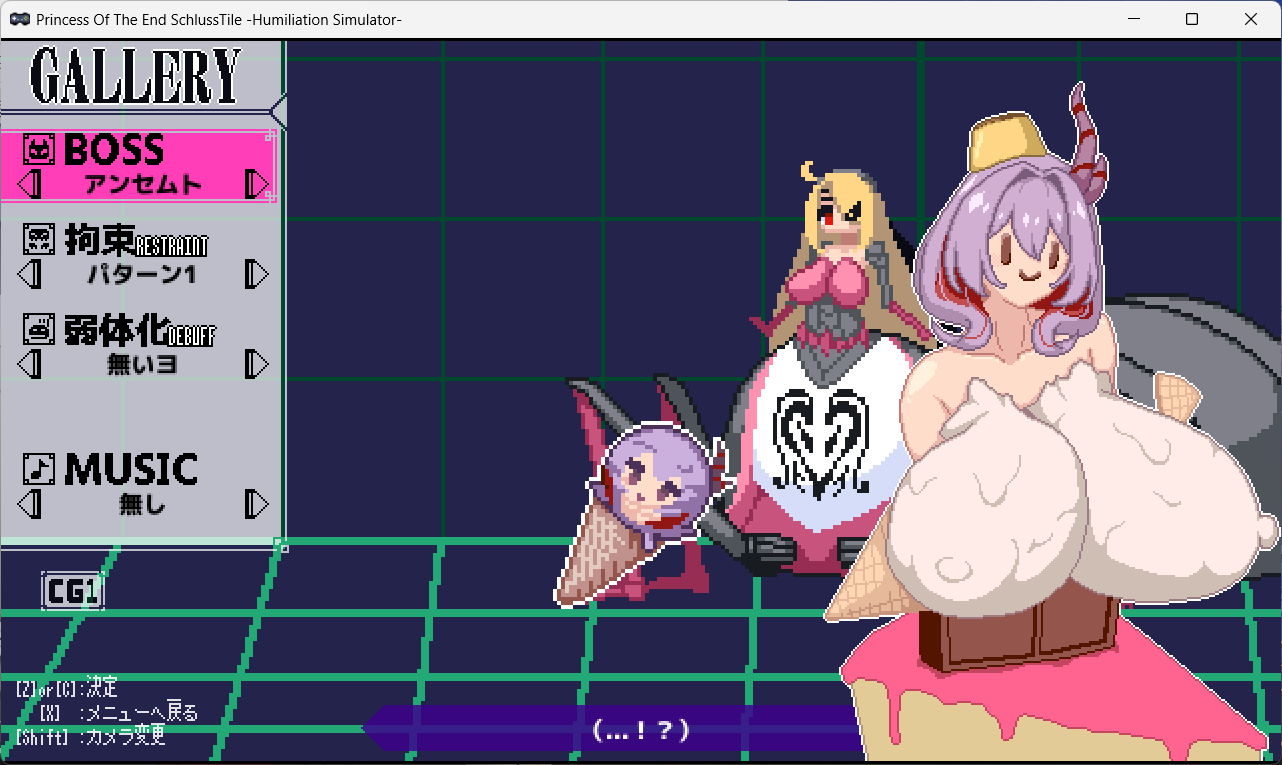Viewport: 1282px width, 765px height.
Task: Go to previous boss with left arrow
Action: [x=30, y=184]
